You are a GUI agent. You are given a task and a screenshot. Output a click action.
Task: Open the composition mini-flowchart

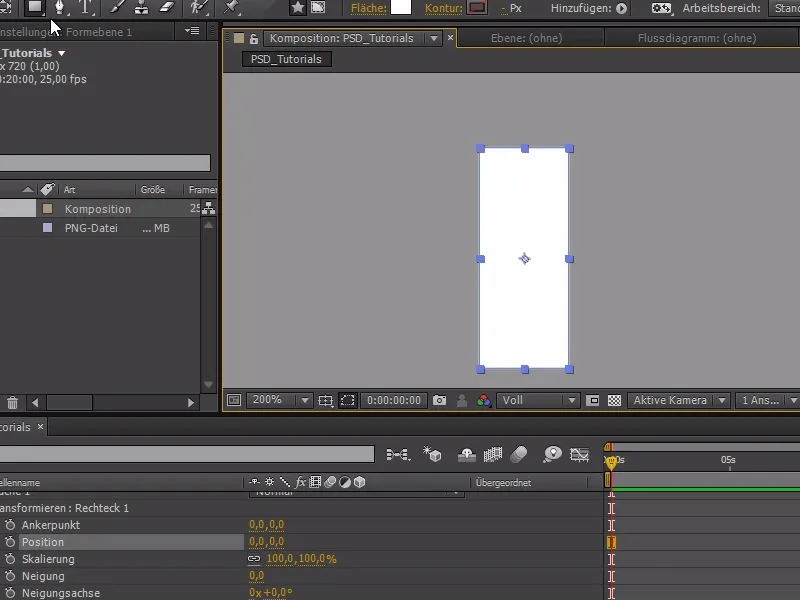pyautogui.click(x=398, y=454)
